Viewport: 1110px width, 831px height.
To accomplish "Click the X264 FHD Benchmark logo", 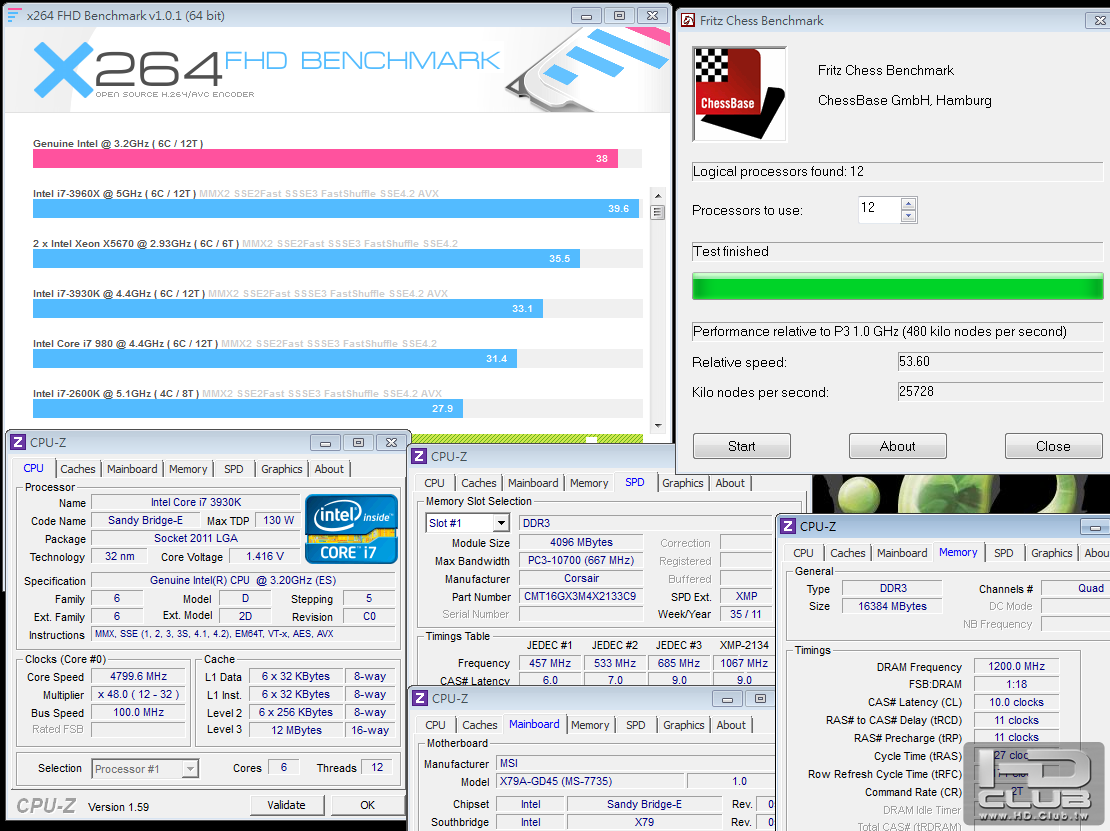I will [x=267, y=70].
